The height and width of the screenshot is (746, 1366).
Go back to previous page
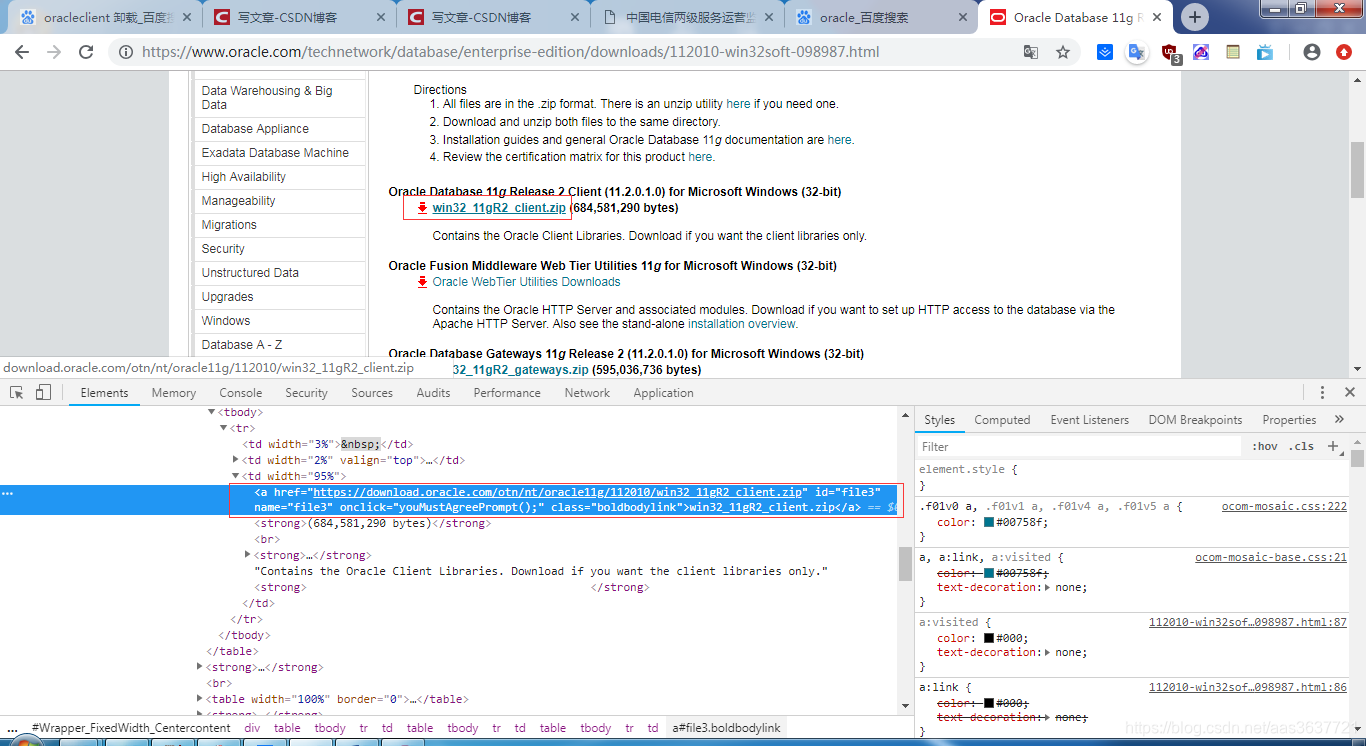tap(22, 52)
